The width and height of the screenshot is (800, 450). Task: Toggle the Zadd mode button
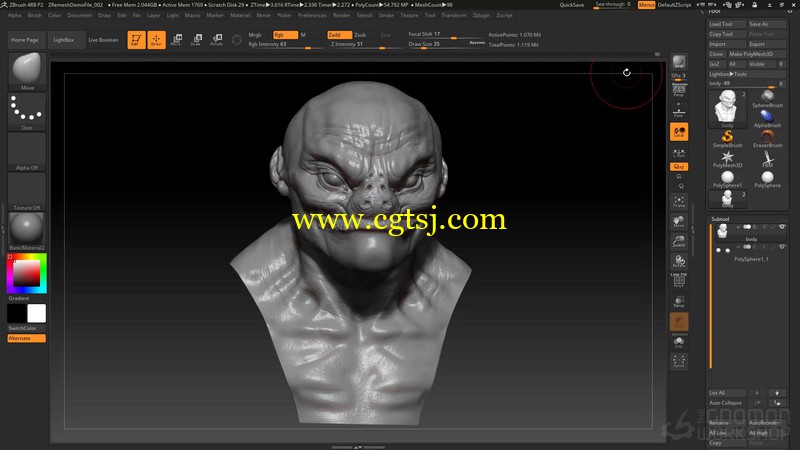point(339,35)
